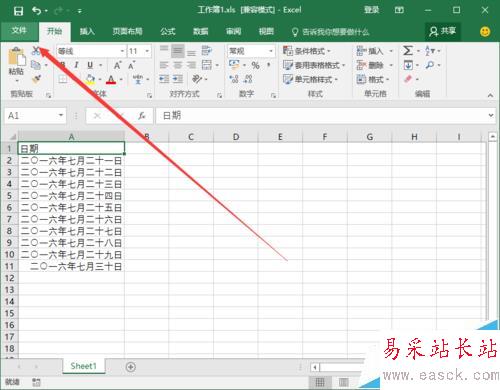Viewport: 500px width, 390px height.
Task: Click Percent Style icon
Action: click(x=255, y=65)
